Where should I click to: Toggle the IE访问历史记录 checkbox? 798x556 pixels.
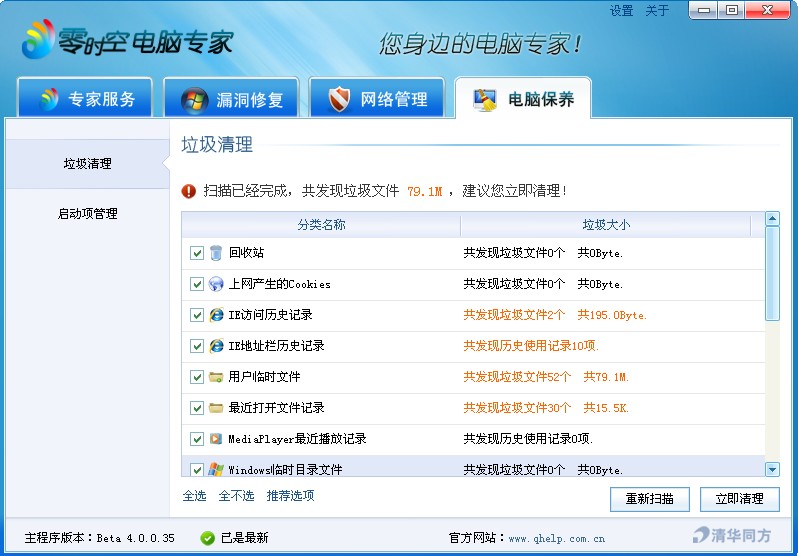pyautogui.click(x=196, y=315)
